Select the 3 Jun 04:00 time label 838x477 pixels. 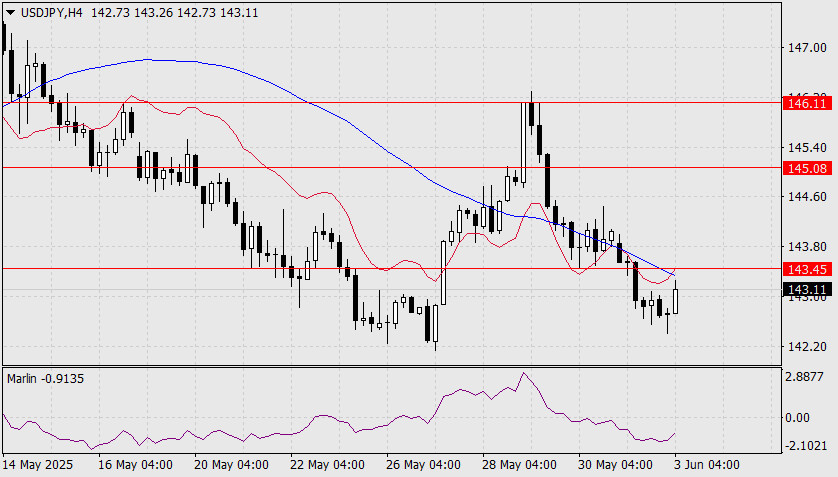tap(707, 465)
